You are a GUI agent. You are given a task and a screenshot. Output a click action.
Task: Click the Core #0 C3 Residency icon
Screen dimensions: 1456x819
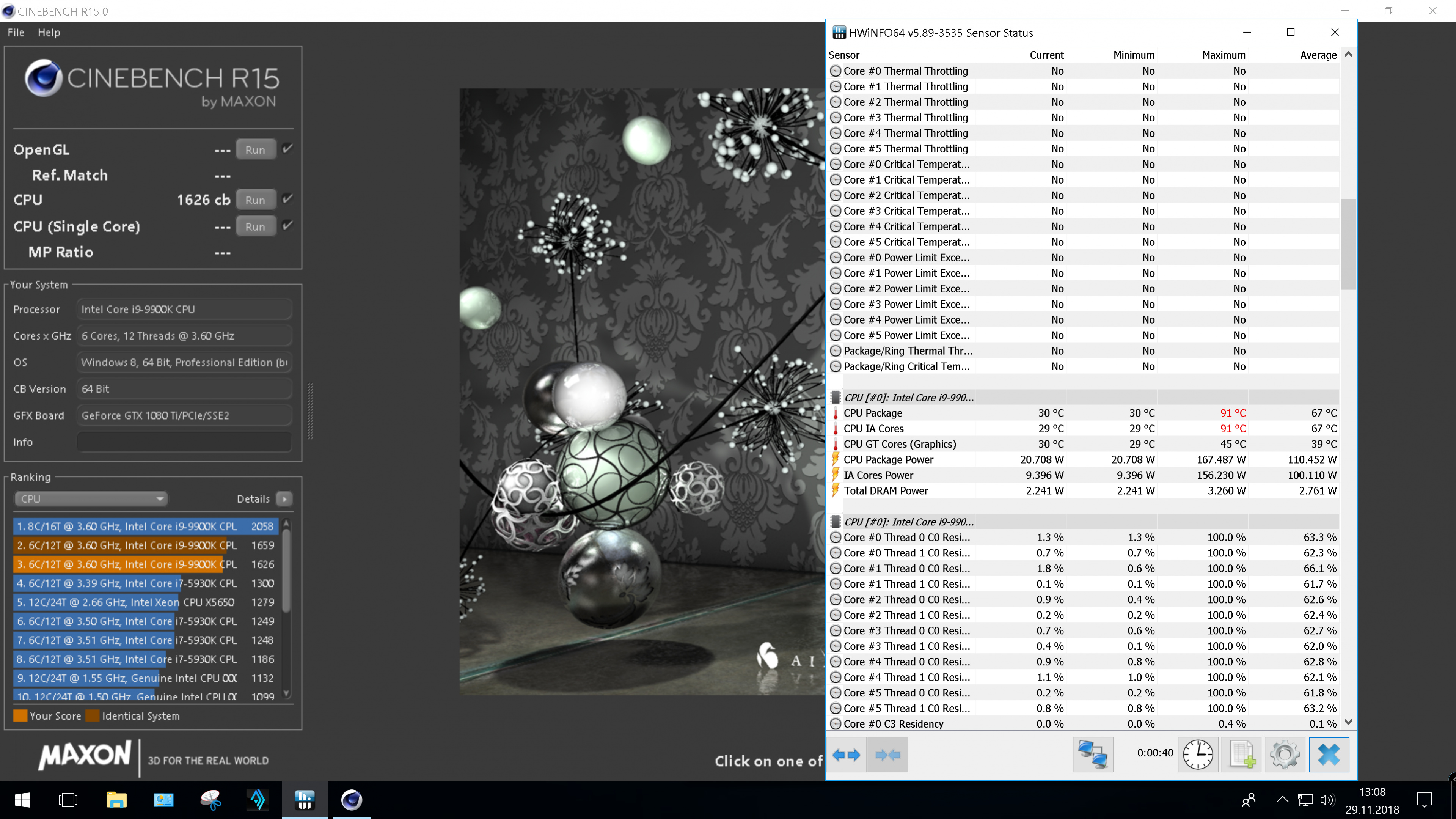(x=836, y=724)
